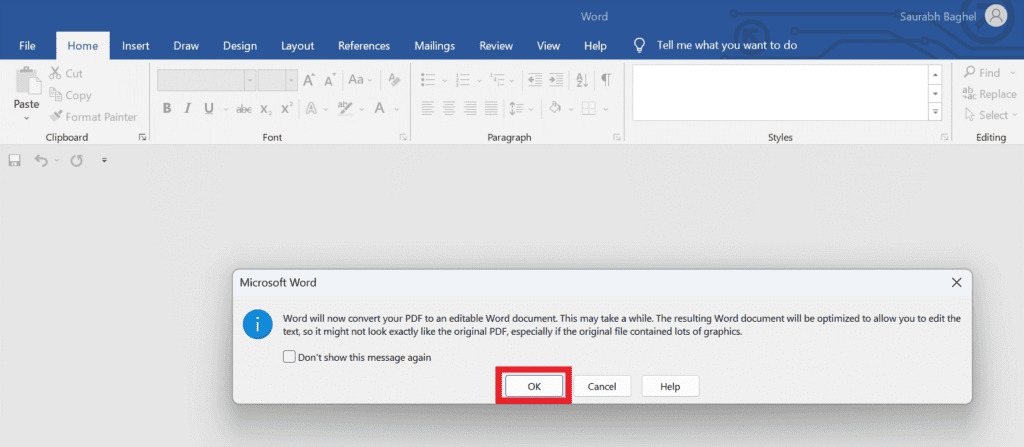Click the Borders grid icon
Viewport: 1024px width, 447px height.
coord(589,108)
